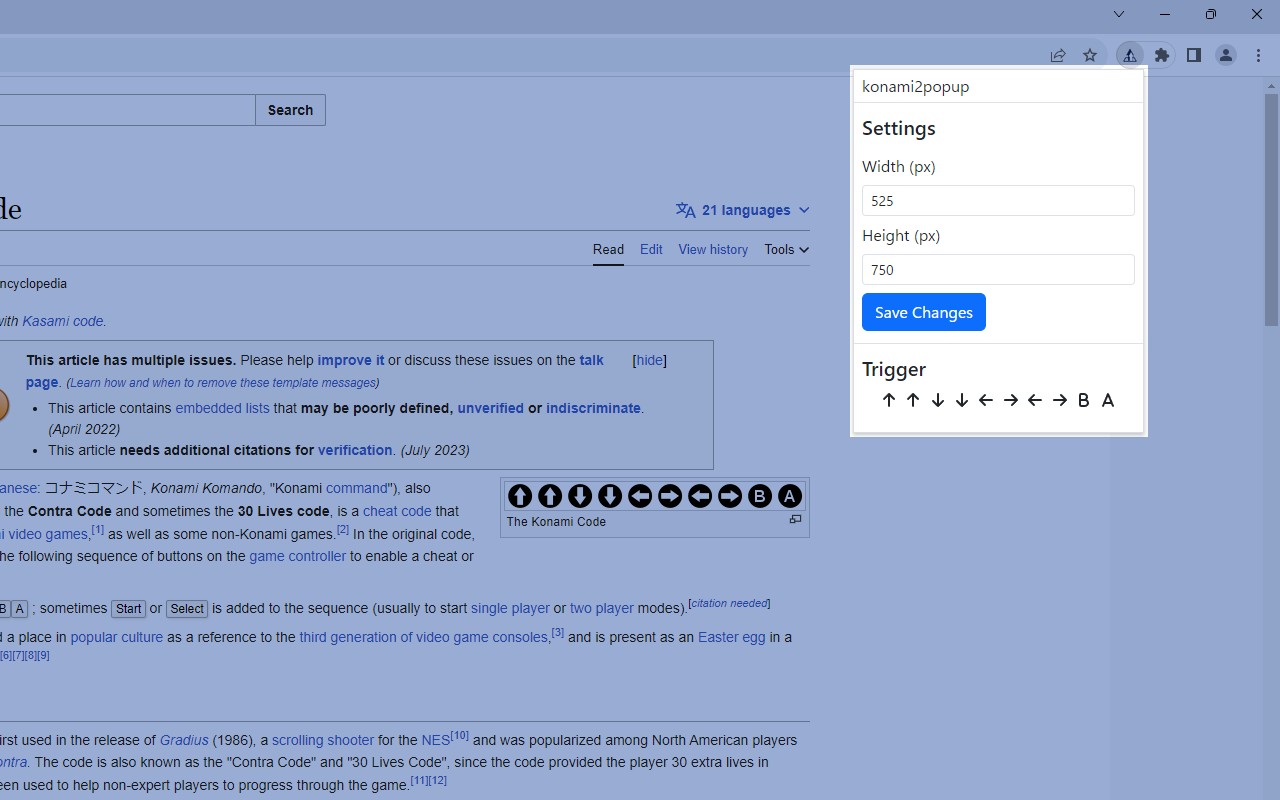Viewport: 1280px width, 800px height.
Task: Open footnote reference [3]
Action: pyautogui.click(x=558, y=632)
